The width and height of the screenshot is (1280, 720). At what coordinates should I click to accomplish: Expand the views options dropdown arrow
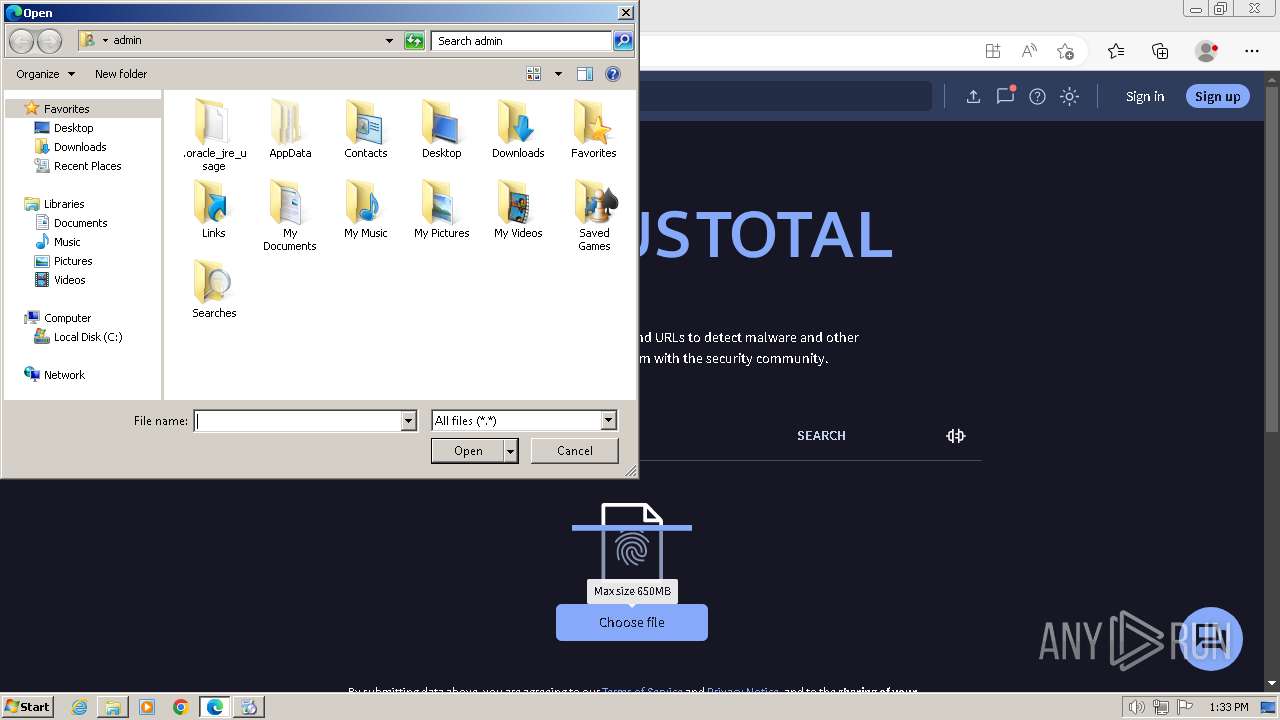pyautogui.click(x=558, y=74)
